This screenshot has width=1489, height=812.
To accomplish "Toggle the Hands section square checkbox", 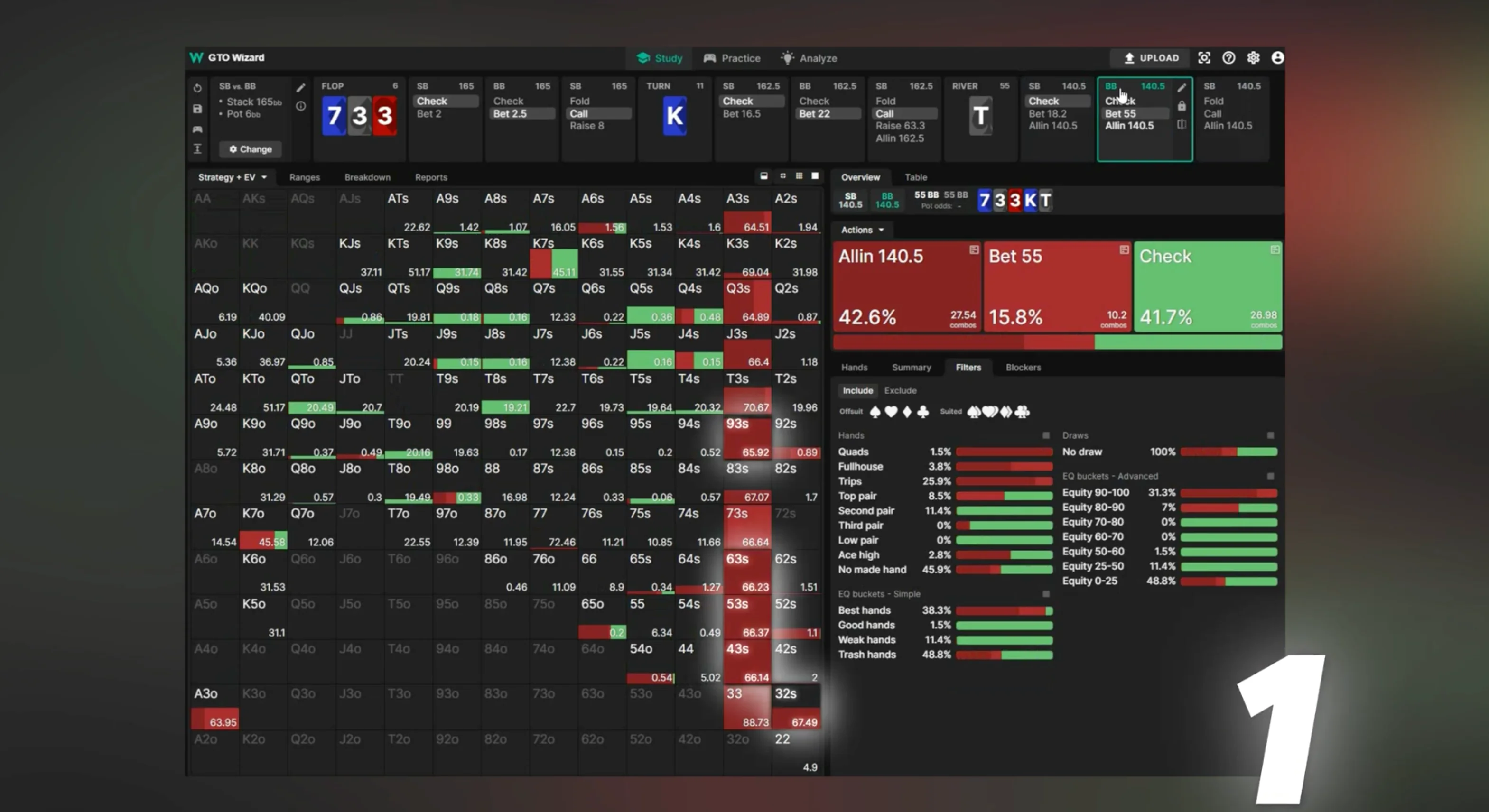I will [1046, 435].
